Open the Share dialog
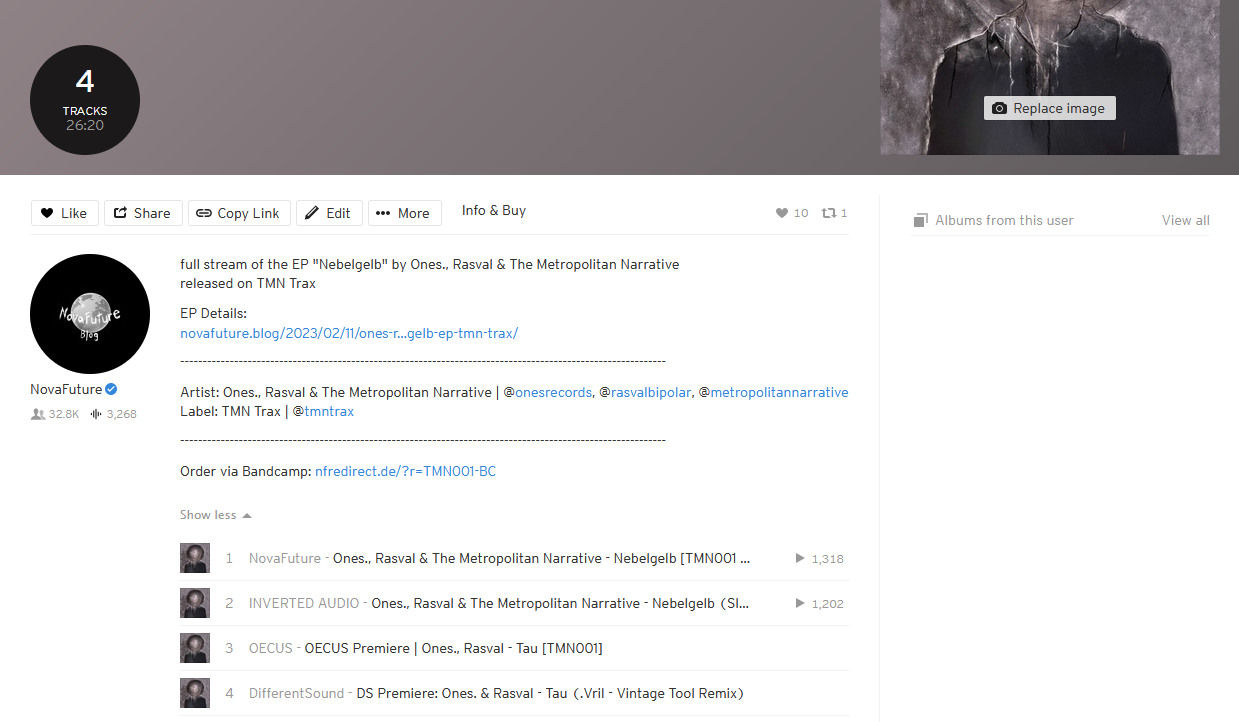This screenshot has height=722, width=1239. point(143,212)
